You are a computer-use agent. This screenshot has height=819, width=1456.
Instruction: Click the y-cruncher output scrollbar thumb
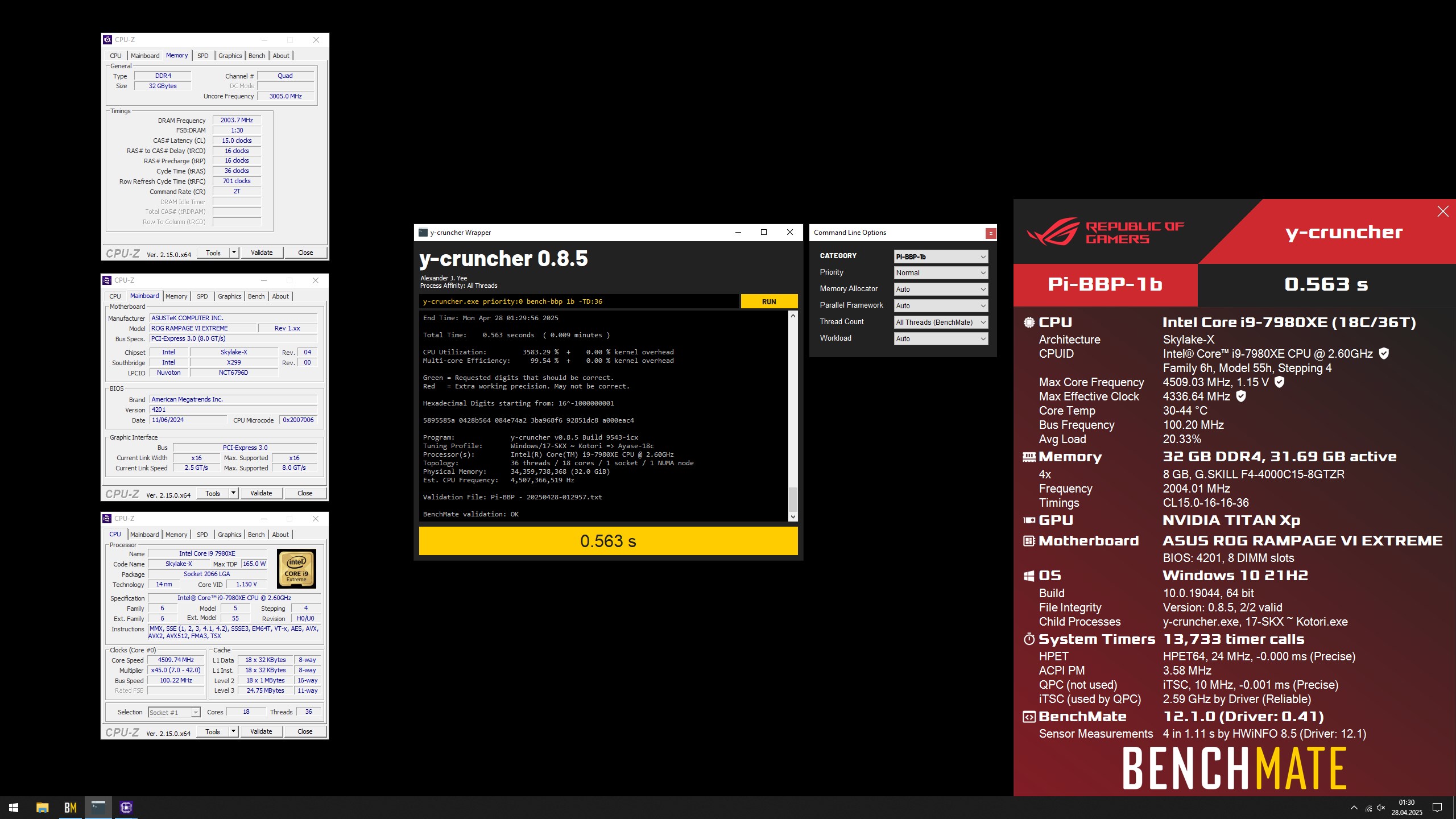(x=793, y=499)
